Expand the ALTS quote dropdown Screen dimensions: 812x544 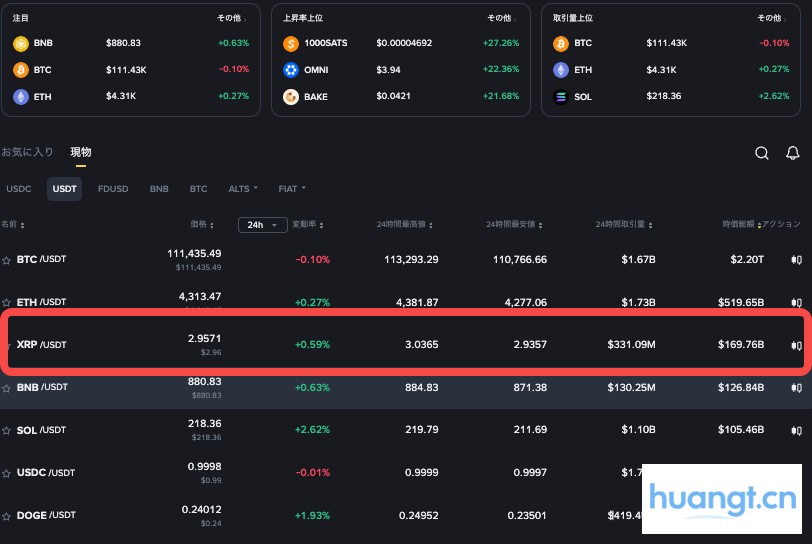coord(243,189)
